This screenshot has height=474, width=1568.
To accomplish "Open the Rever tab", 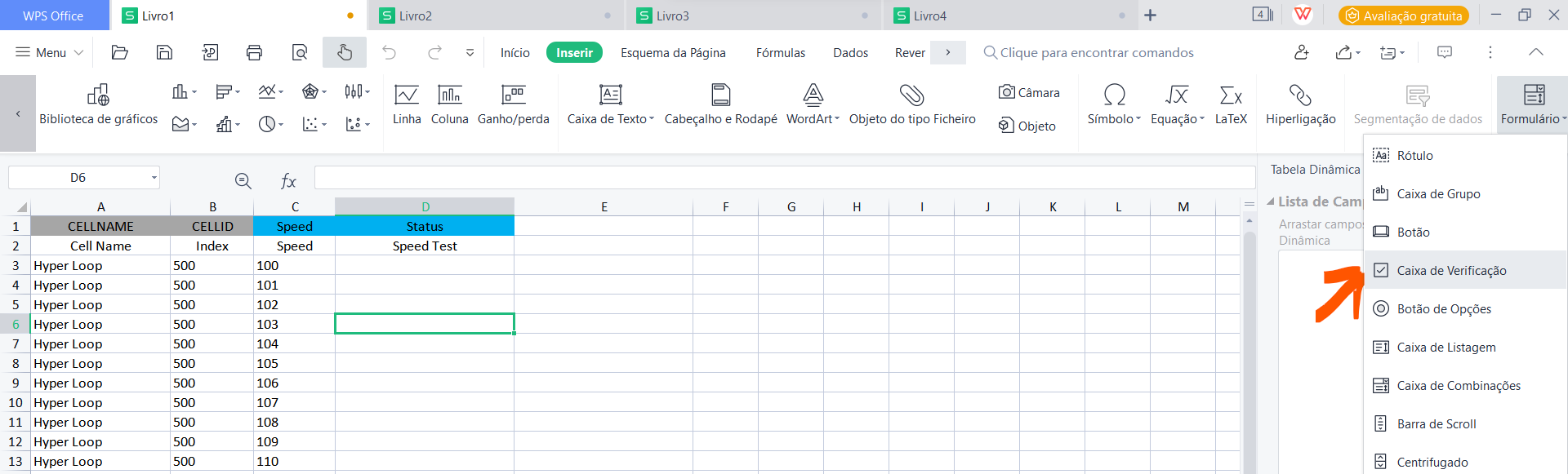I will (x=910, y=53).
